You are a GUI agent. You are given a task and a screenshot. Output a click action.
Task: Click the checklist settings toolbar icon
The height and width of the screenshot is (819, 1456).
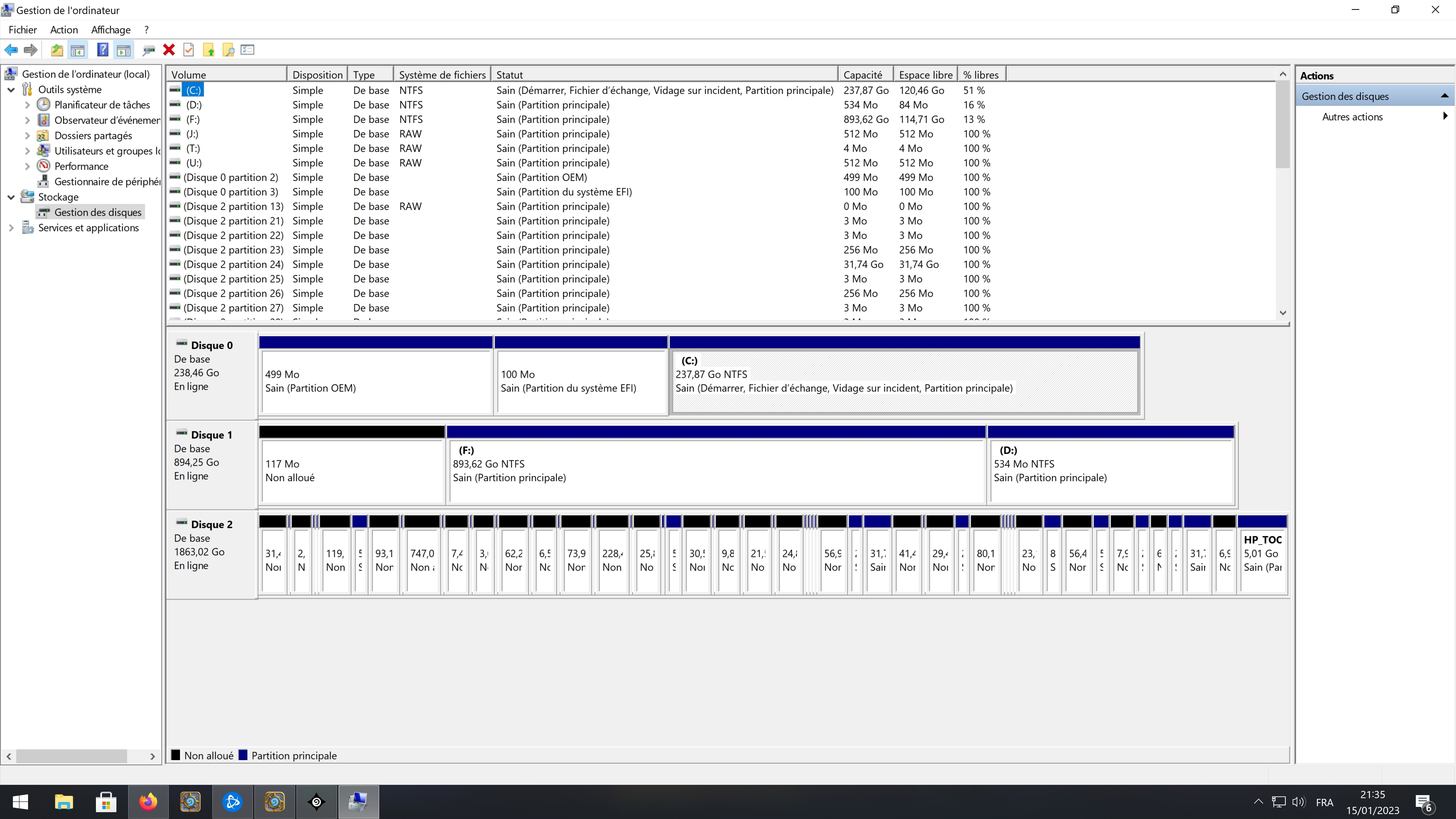[x=248, y=50]
